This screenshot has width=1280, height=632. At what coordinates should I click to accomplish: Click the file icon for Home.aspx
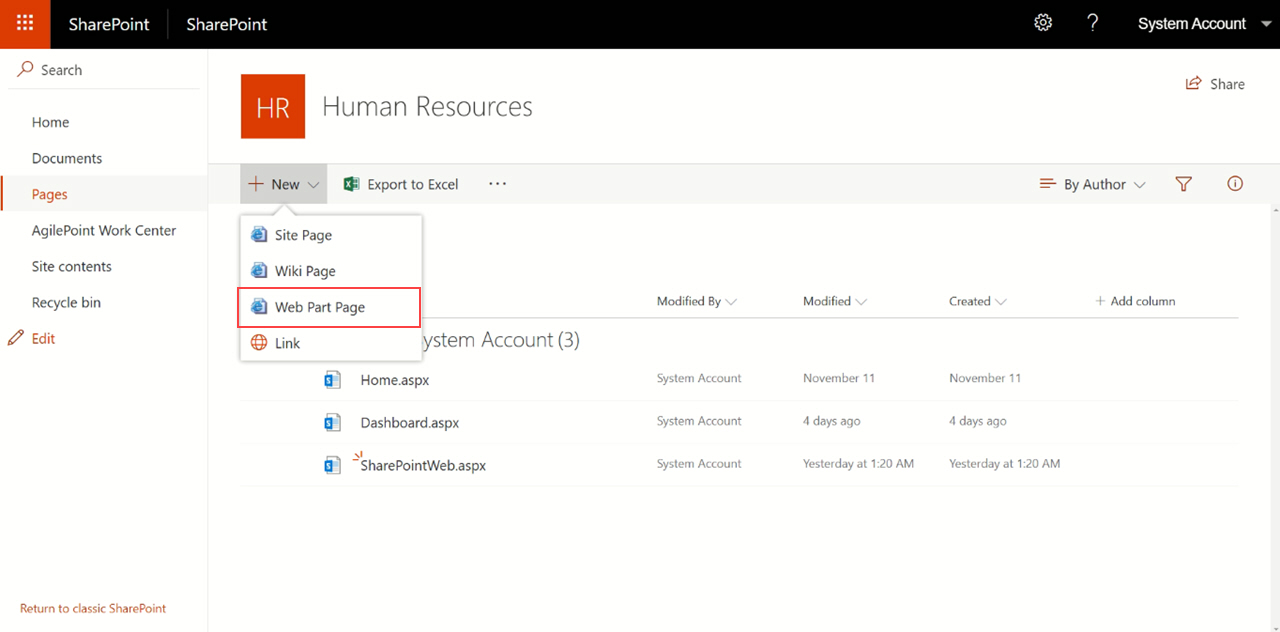click(x=332, y=379)
